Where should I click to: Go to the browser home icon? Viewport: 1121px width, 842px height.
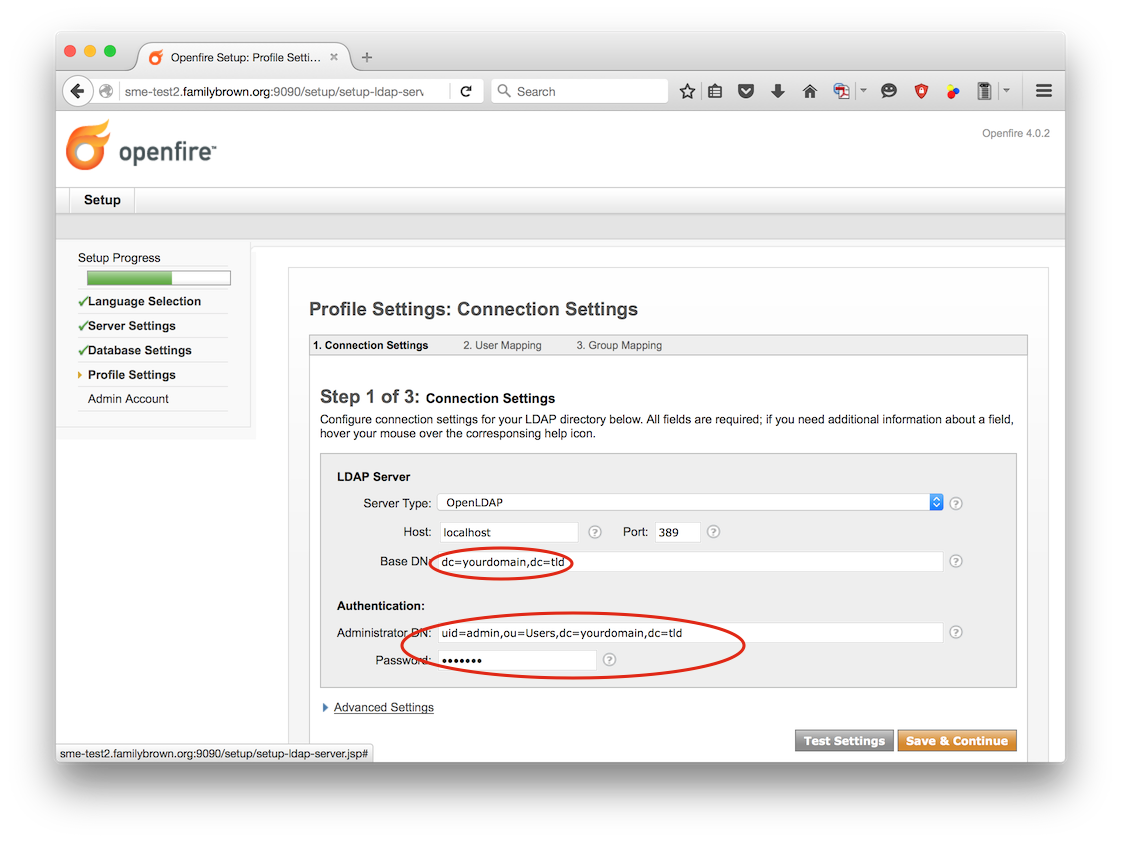[x=810, y=91]
